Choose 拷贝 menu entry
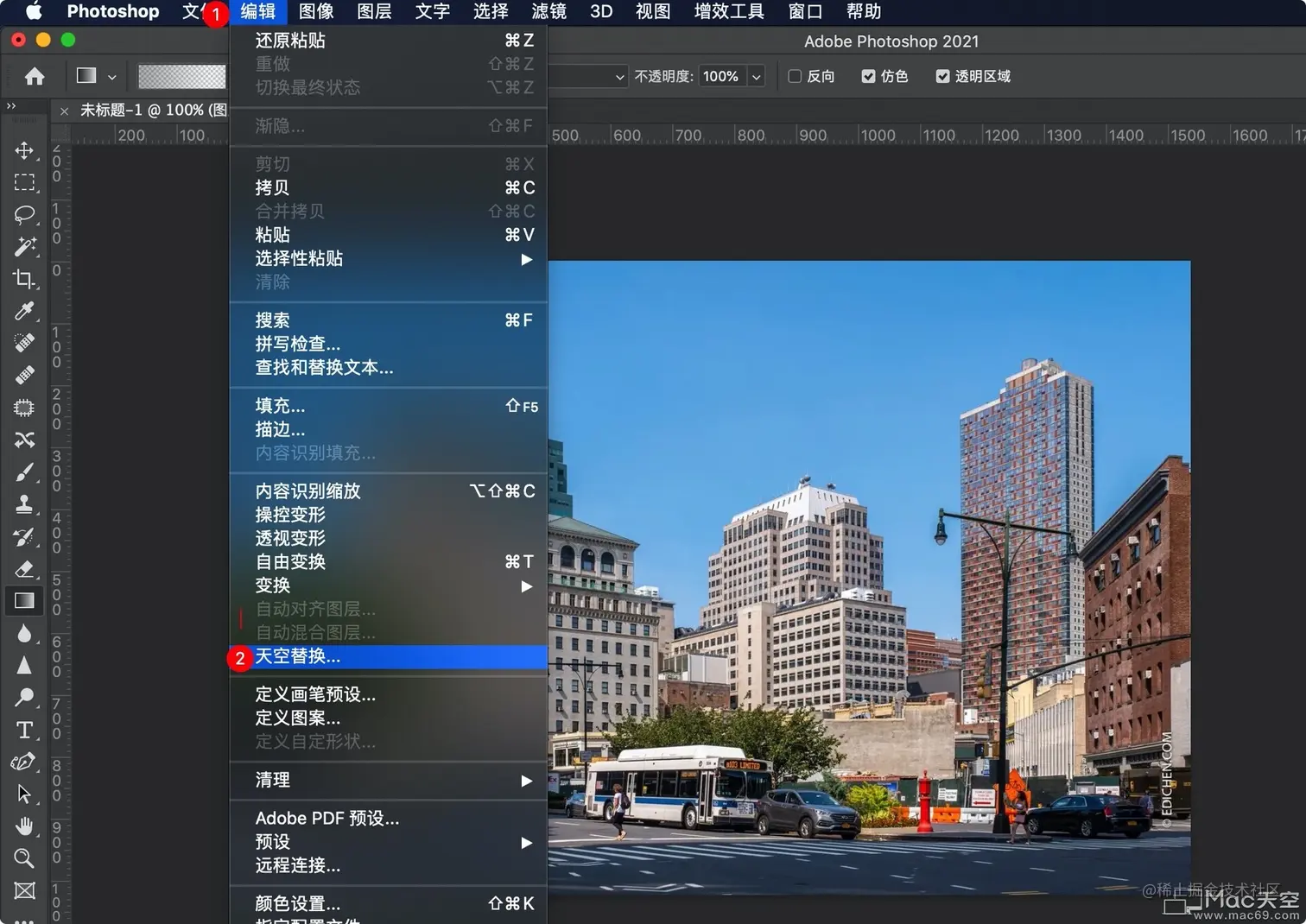 389,188
